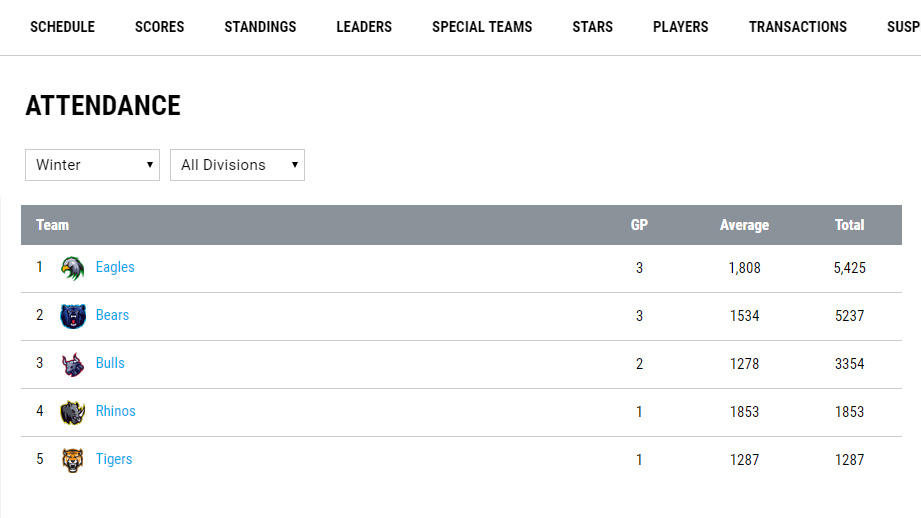
Task: Click the Rhinos team logo icon
Action: [73, 412]
